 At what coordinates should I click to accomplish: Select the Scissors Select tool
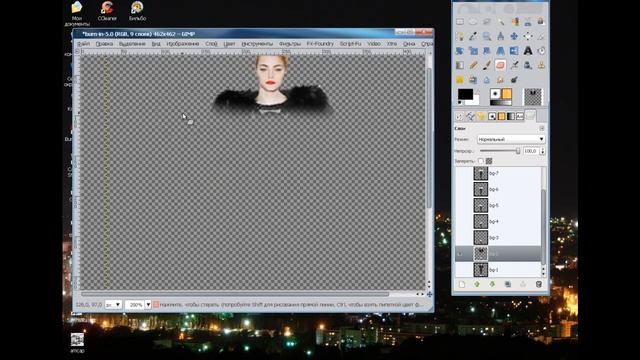coord(528,22)
